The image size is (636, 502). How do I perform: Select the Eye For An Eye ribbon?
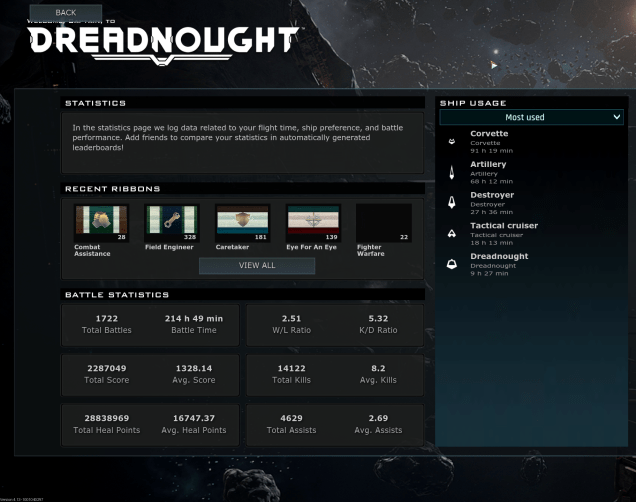coord(313,223)
